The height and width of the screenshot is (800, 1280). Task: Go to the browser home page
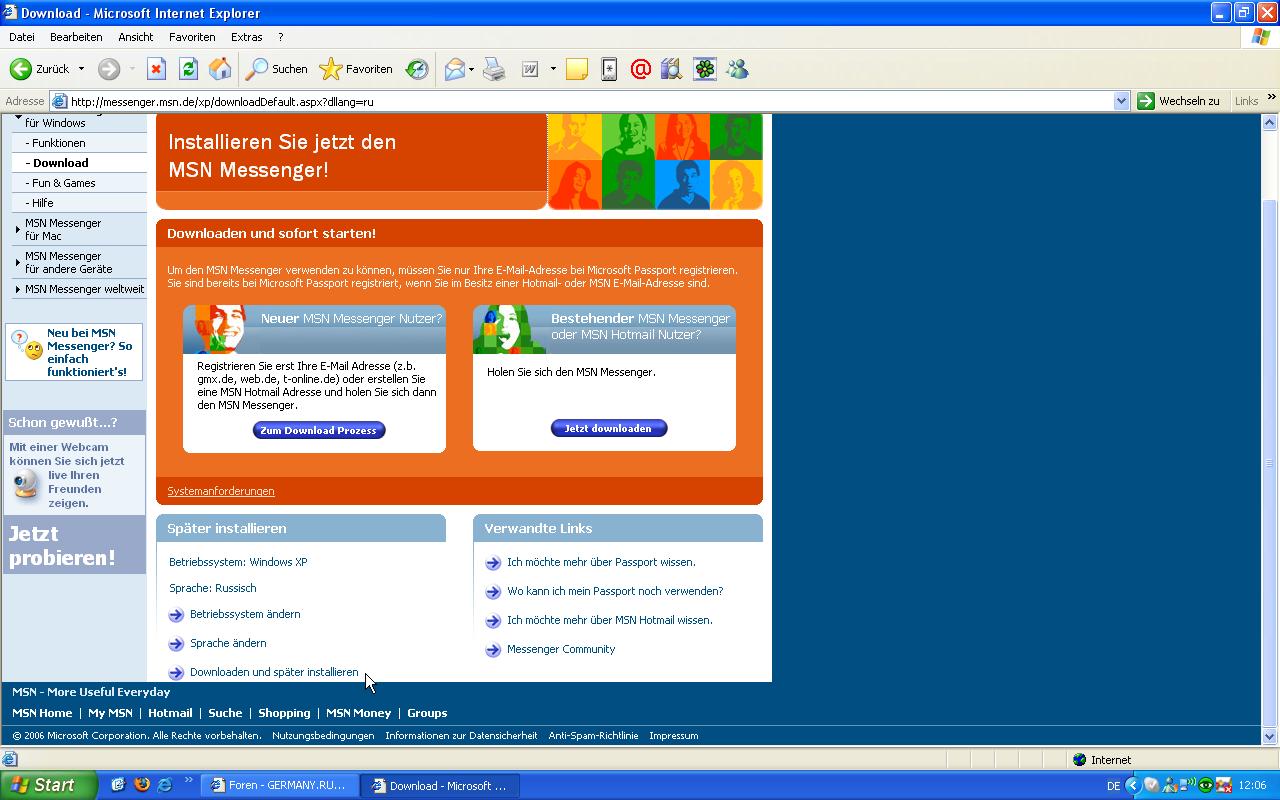pos(220,69)
